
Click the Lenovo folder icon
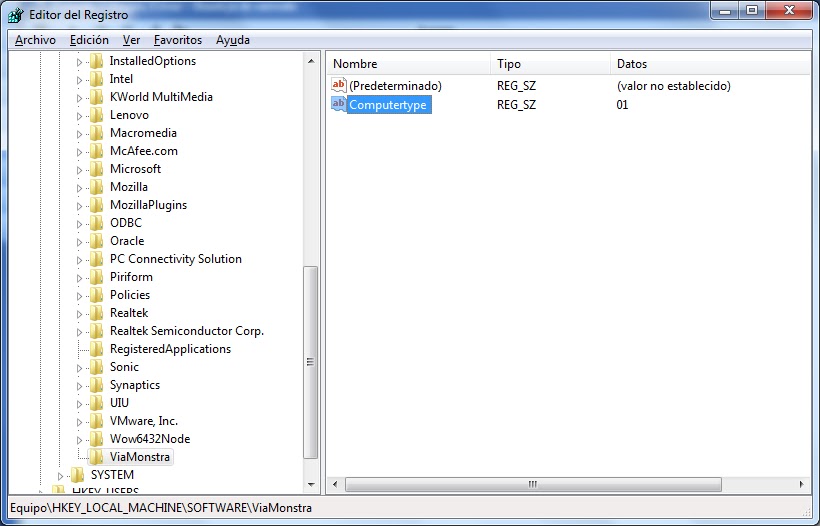pos(96,115)
